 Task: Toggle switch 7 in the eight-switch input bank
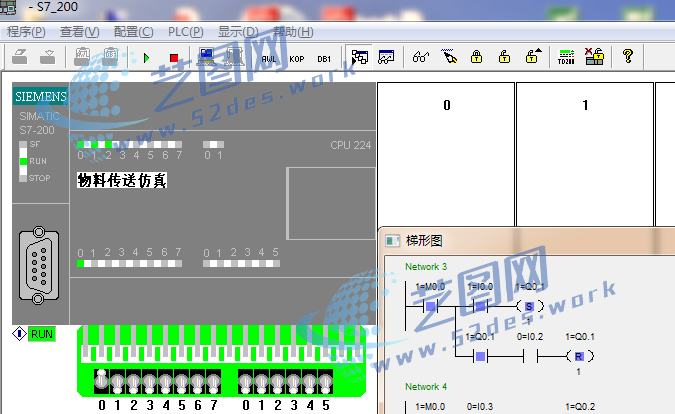pyautogui.click(x=214, y=381)
